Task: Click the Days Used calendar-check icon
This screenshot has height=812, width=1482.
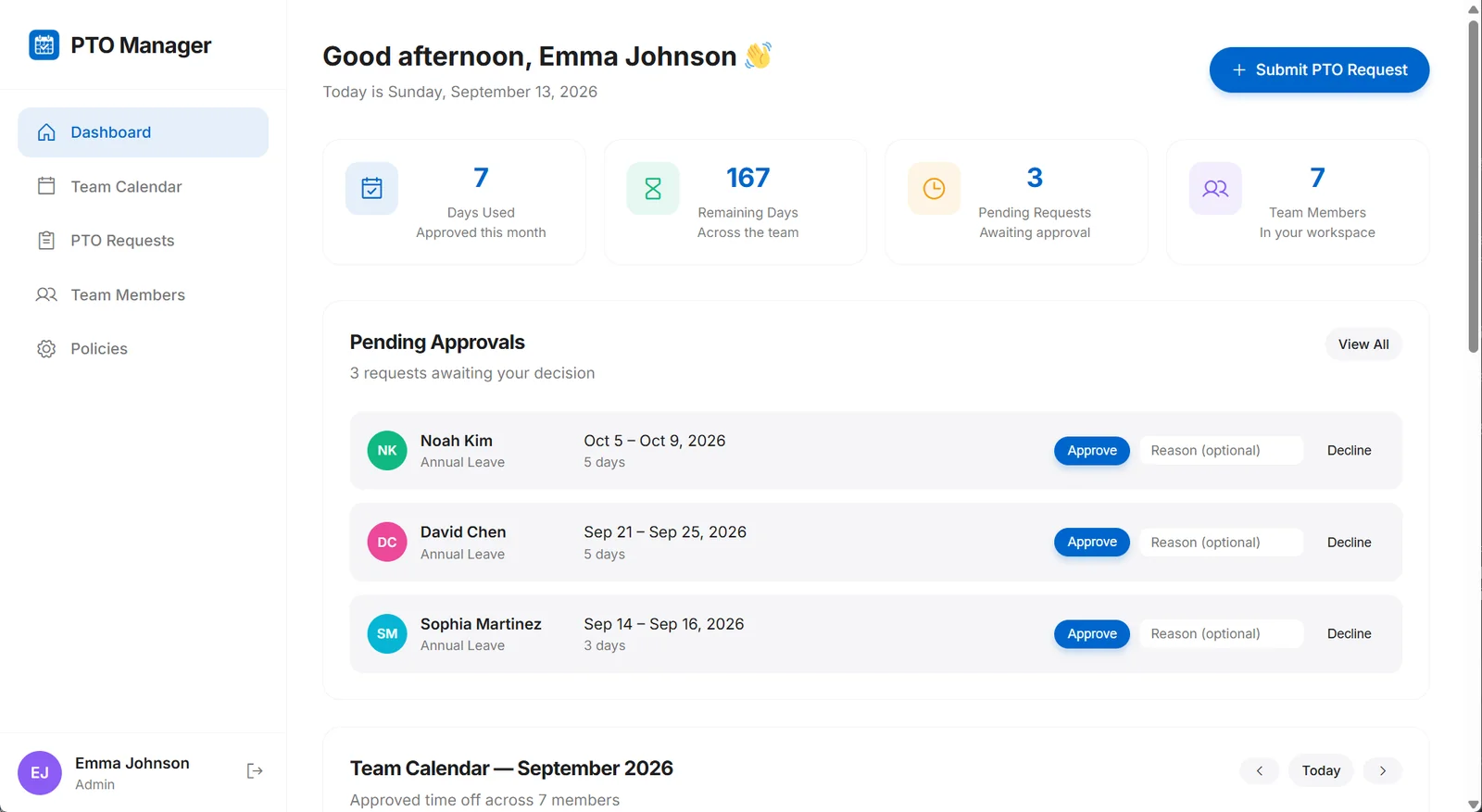Action: pos(371,188)
